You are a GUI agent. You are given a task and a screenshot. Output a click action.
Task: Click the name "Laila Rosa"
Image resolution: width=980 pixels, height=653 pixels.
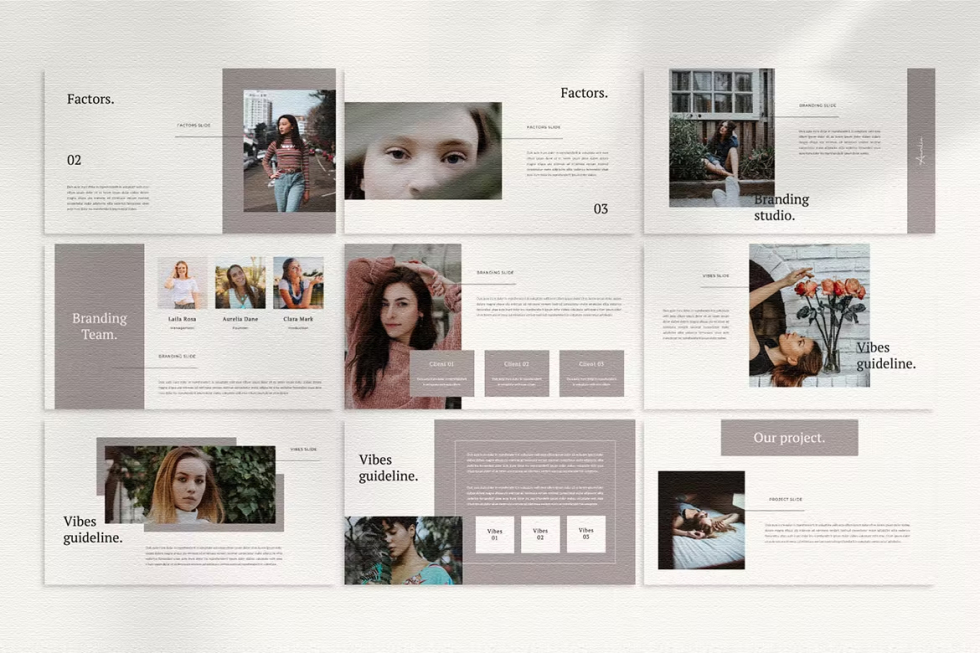[x=182, y=319]
